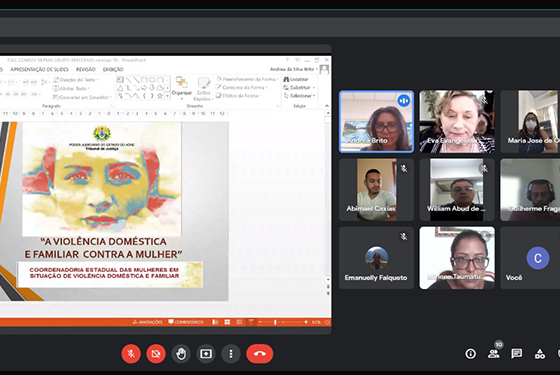Viewport: 560px width, 375px height.
Task: Expand Contorno da Forma dropdown
Action: [242, 87]
